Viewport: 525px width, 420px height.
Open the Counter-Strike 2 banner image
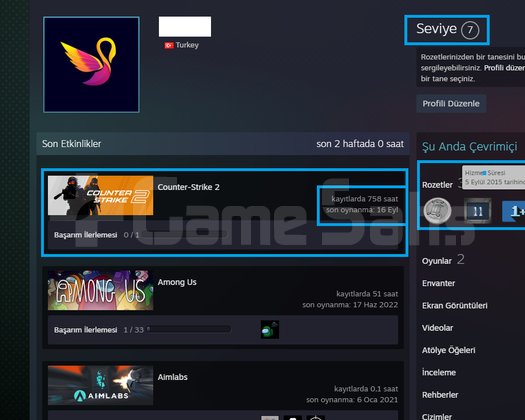100,196
